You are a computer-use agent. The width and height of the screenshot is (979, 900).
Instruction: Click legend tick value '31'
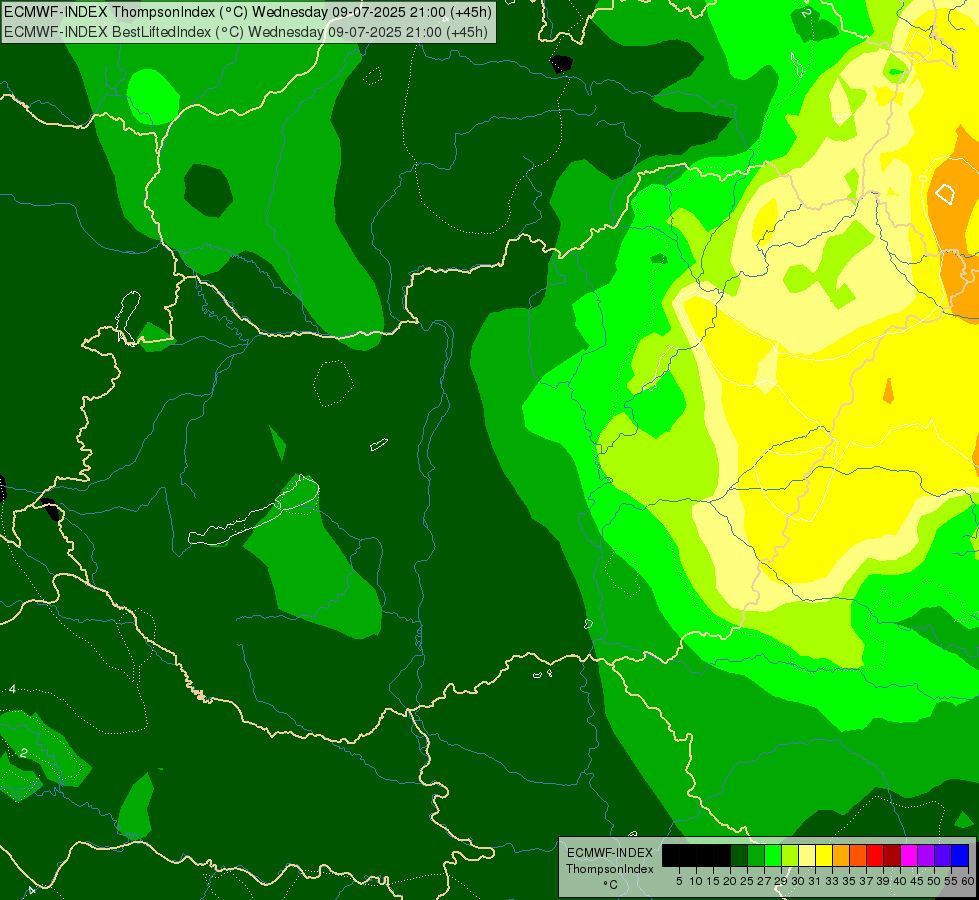tap(815, 881)
